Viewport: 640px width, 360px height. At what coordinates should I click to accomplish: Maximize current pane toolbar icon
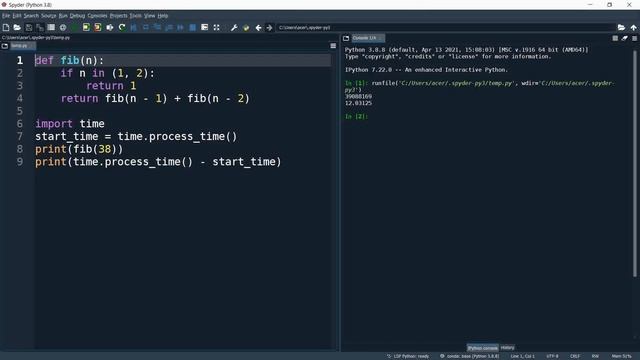(204, 27)
